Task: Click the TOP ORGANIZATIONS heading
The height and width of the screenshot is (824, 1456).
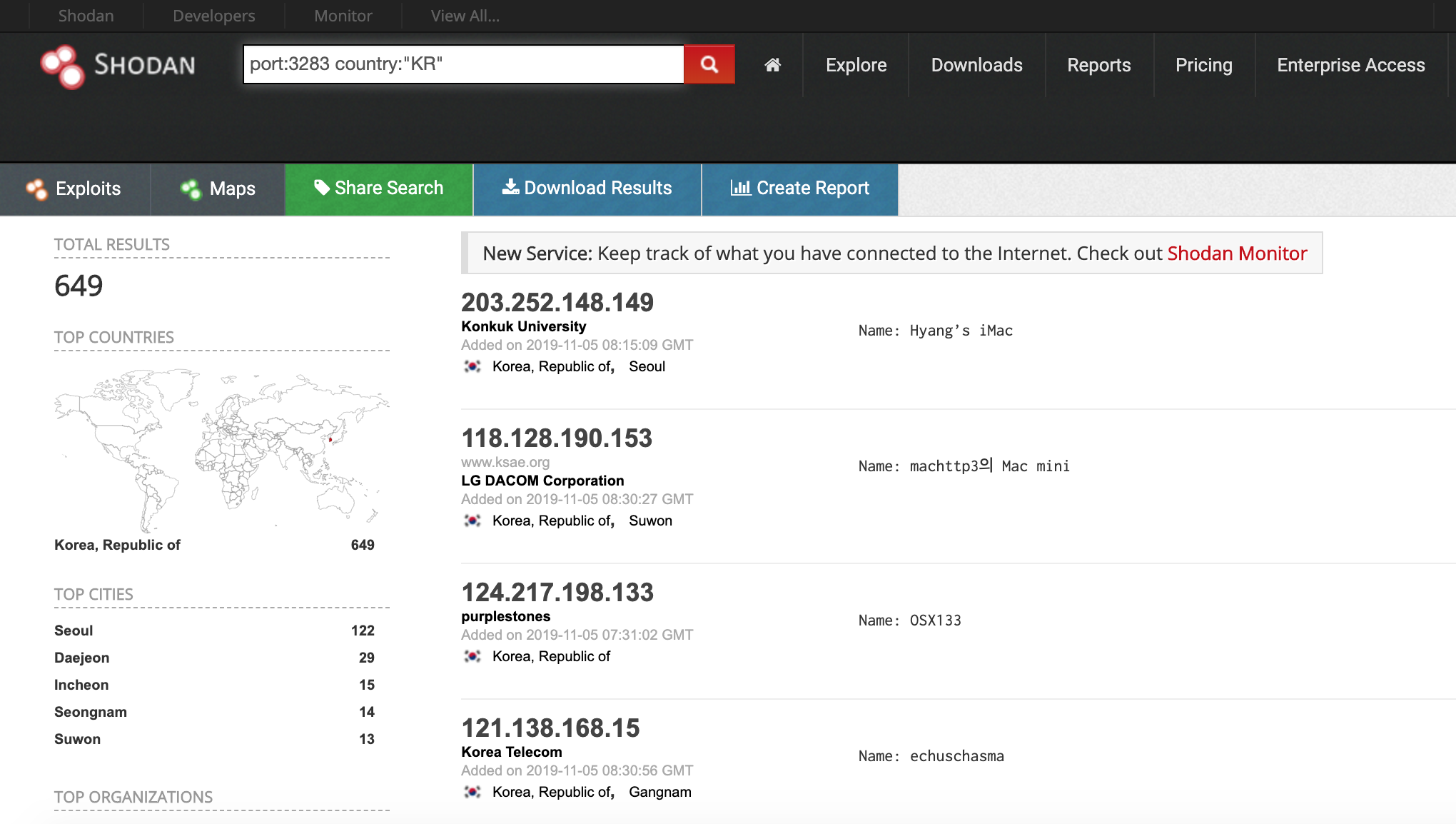Action: coord(133,797)
